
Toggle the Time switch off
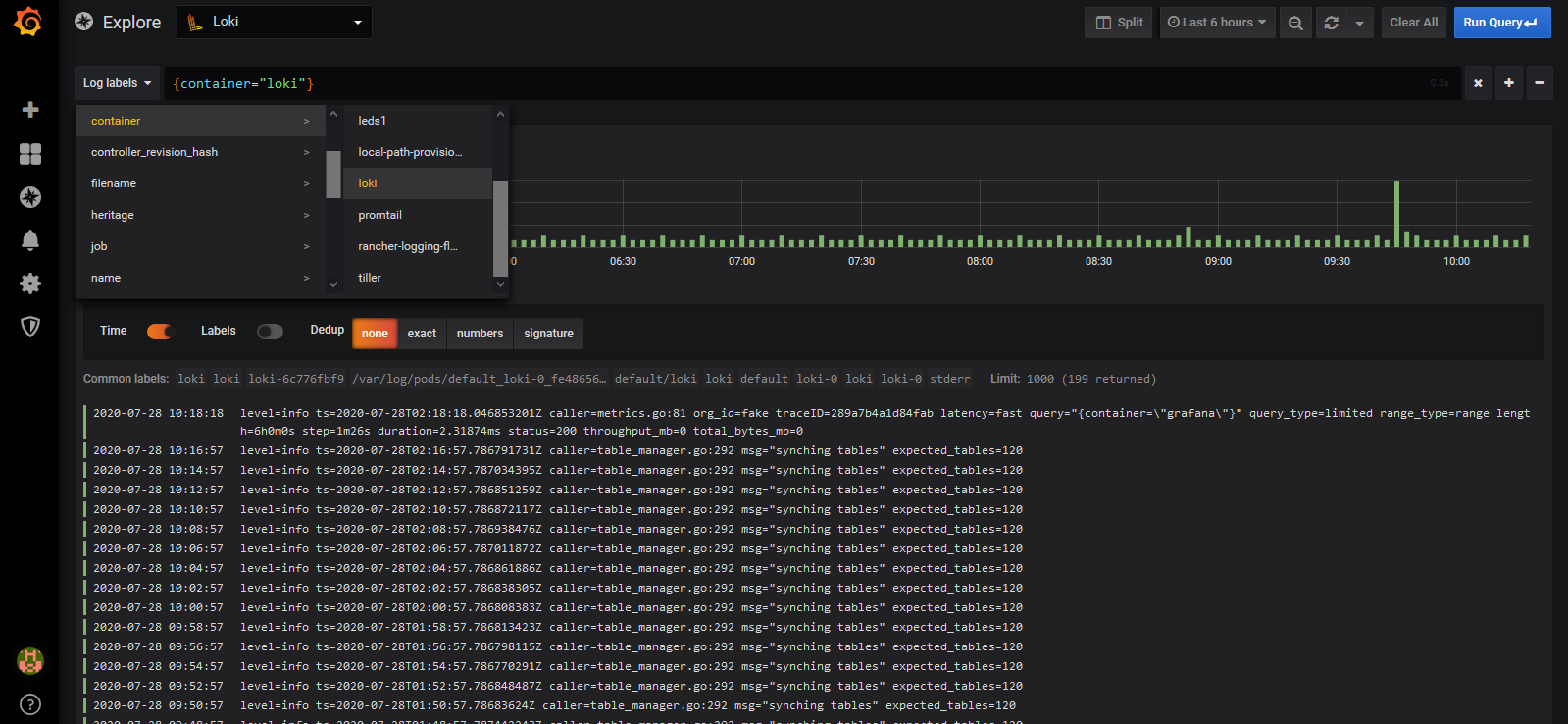click(160, 332)
